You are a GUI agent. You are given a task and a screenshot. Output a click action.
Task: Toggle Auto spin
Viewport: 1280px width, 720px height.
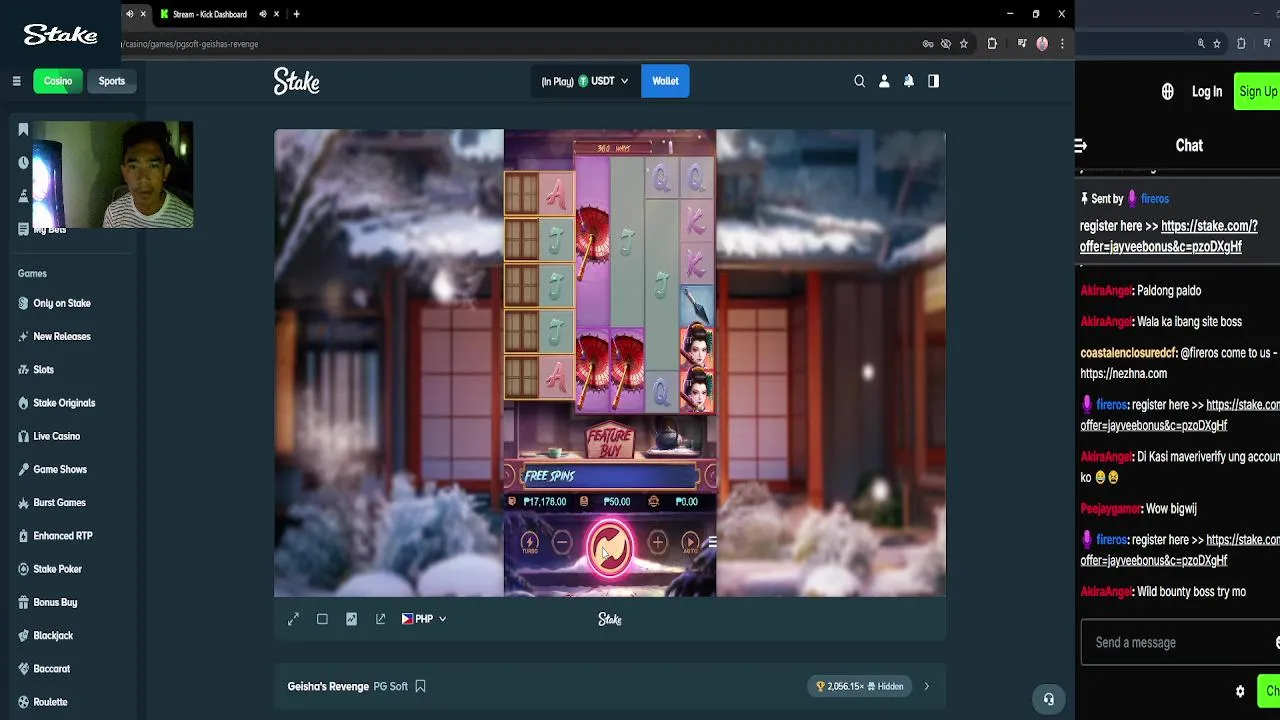click(x=690, y=543)
